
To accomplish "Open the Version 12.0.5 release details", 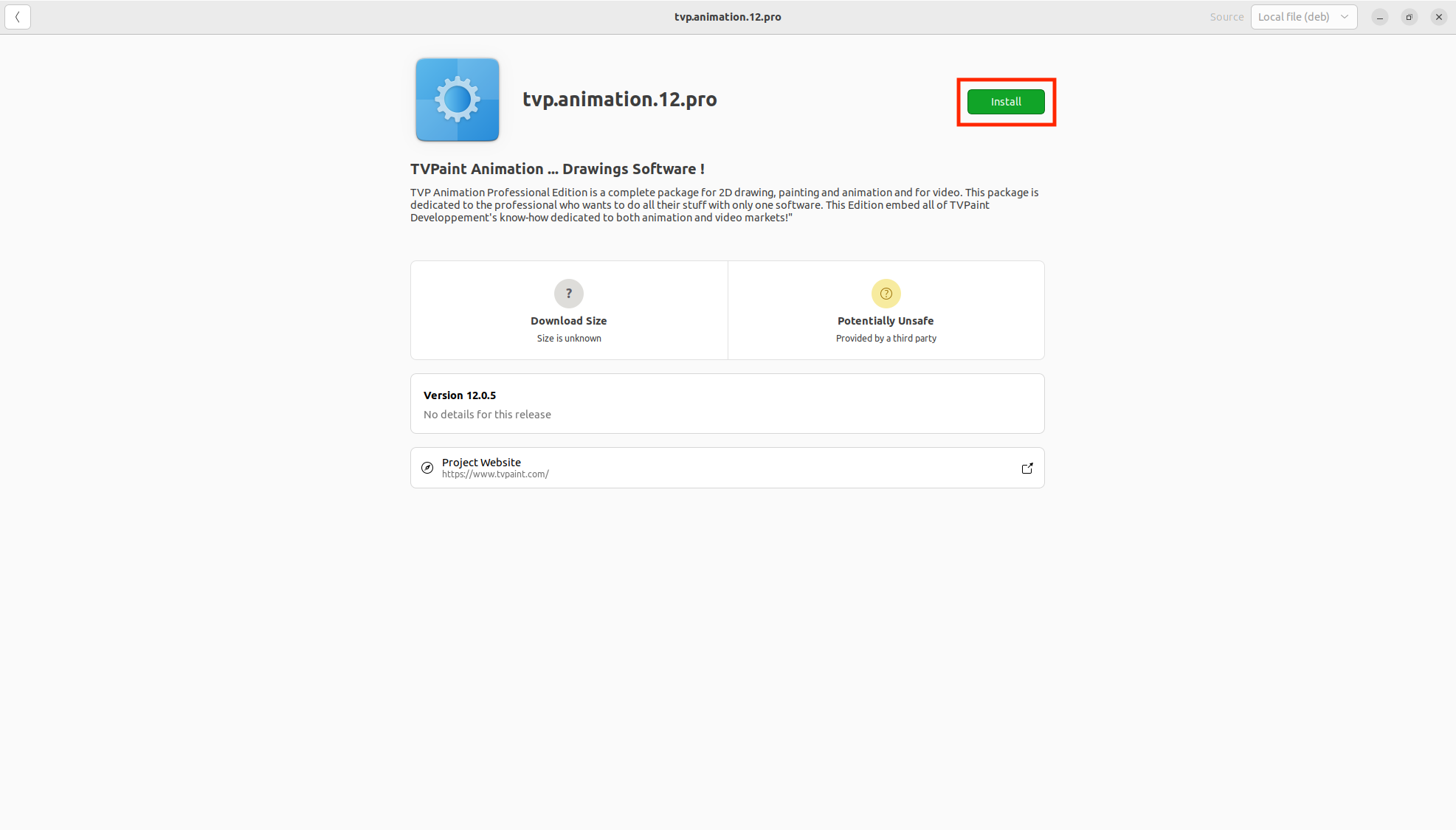I will 728,404.
